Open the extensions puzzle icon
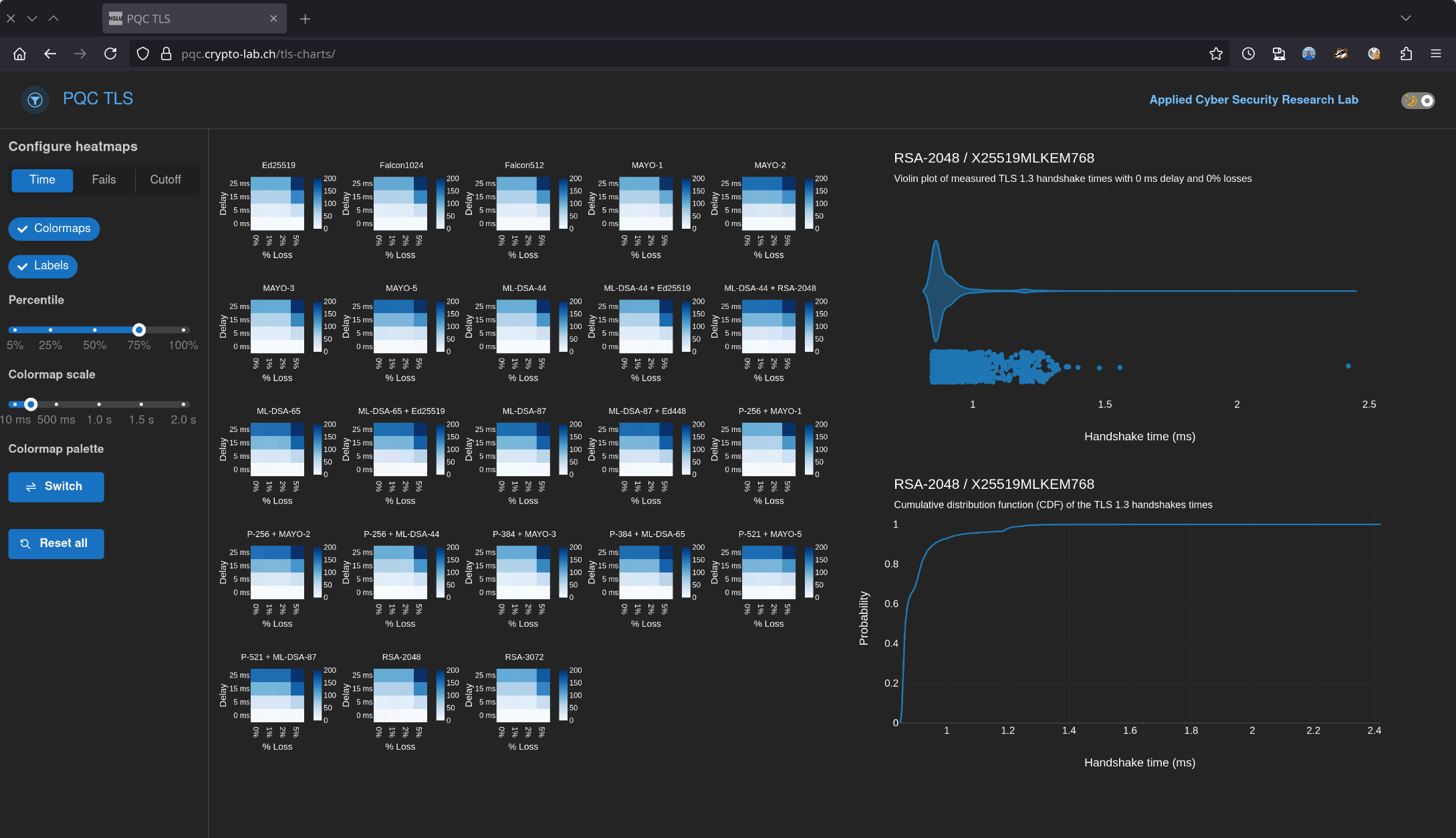1456x838 pixels. click(x=1406, y=54)
